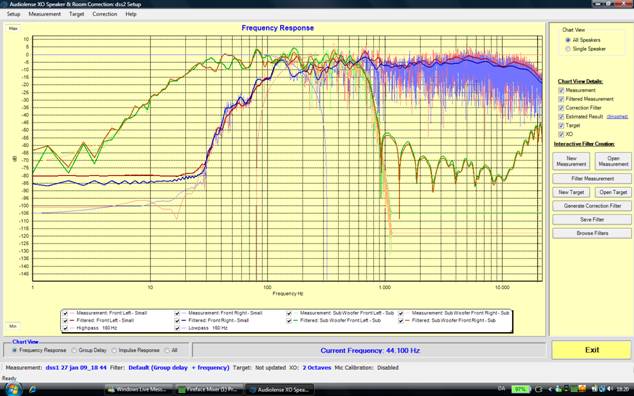
Task: Open the Windows Start orb
Action: (x=13, y=390)
